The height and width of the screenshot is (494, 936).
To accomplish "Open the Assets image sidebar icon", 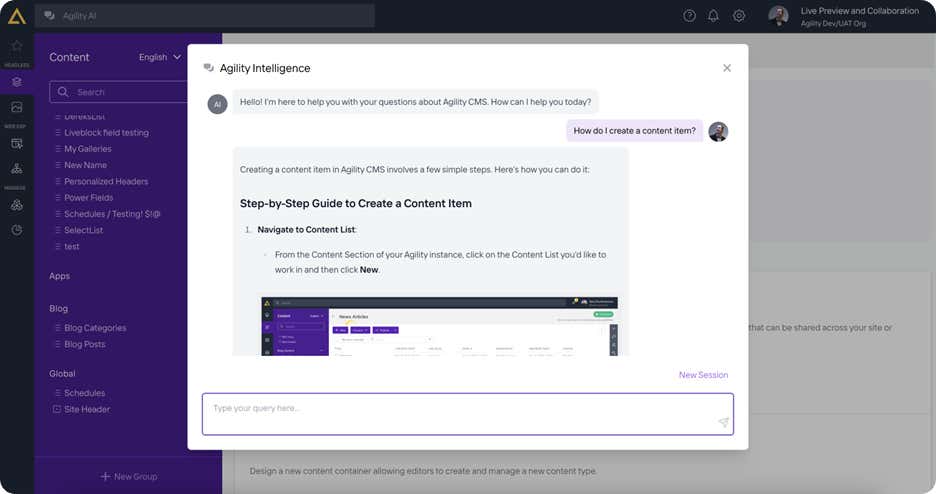I will (x=17, y=107).
